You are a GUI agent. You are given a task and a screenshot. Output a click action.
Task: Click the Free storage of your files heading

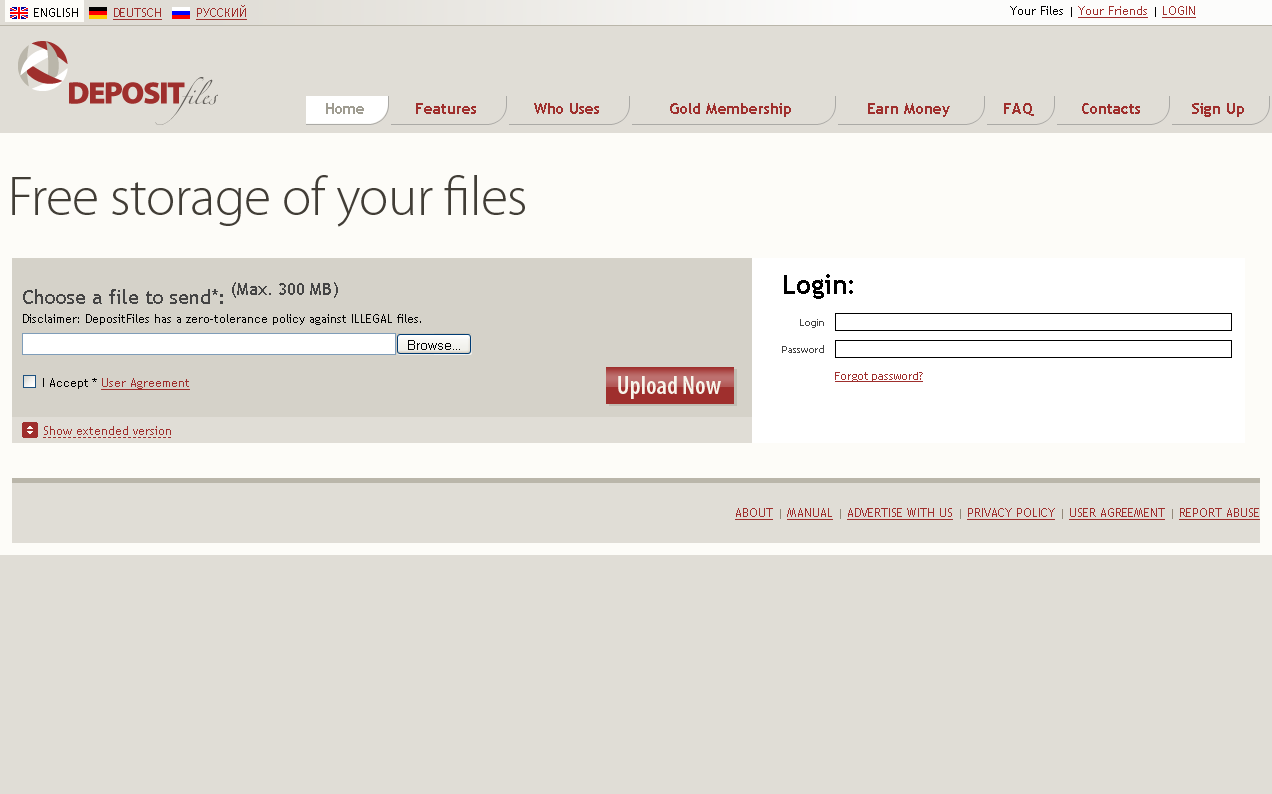click(267, 198)
